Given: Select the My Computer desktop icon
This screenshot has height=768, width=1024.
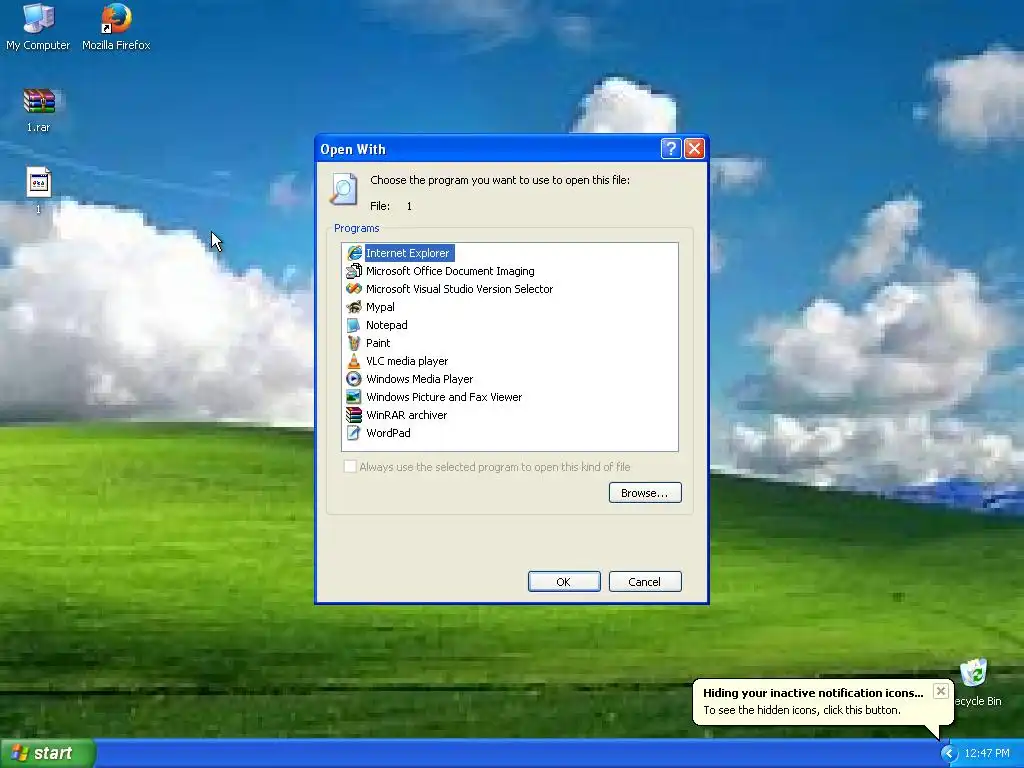Looking at the screenshot, I should 38,27.
